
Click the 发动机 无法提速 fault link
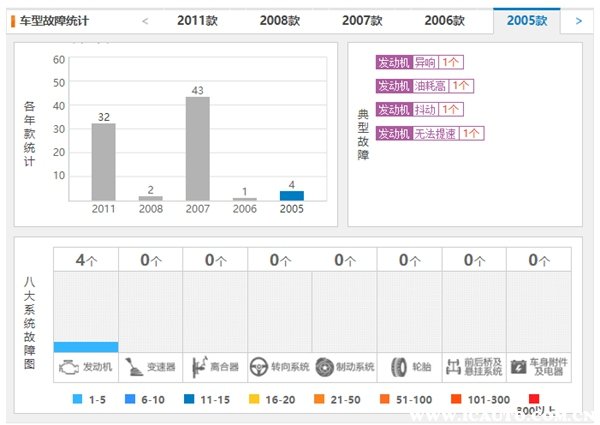430,133
